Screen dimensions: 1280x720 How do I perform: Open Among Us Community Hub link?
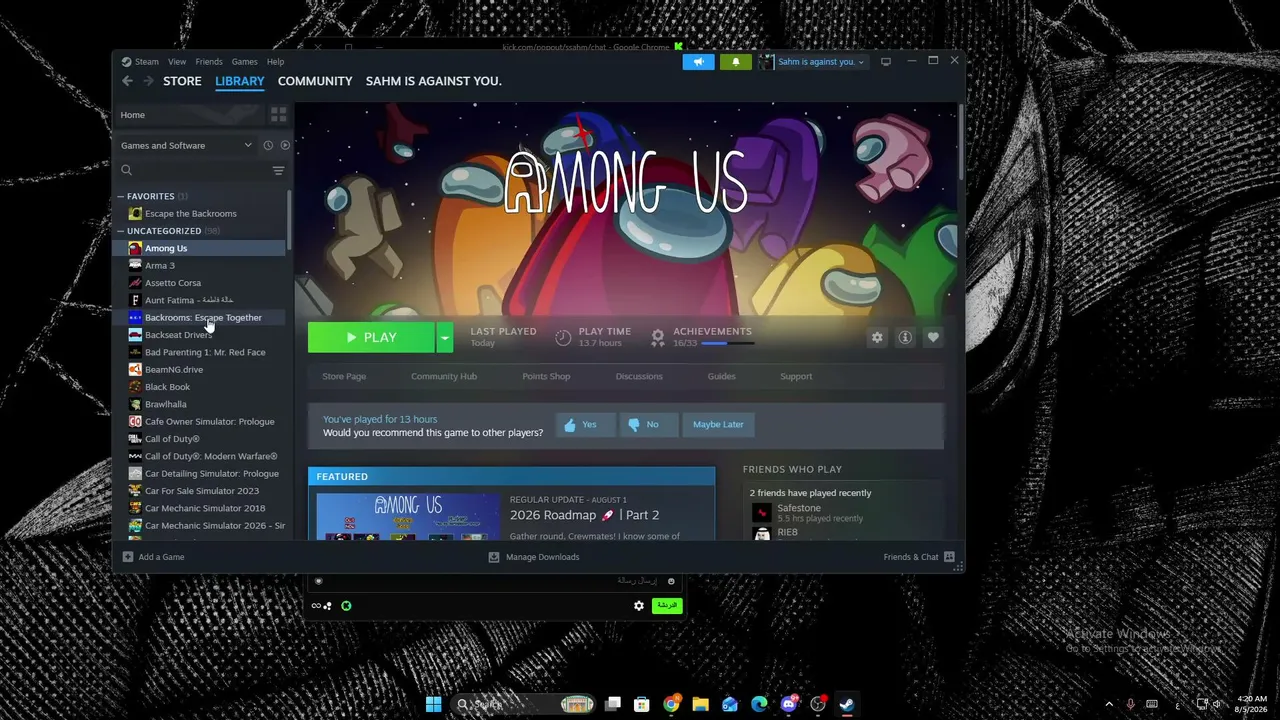[444, 376]
